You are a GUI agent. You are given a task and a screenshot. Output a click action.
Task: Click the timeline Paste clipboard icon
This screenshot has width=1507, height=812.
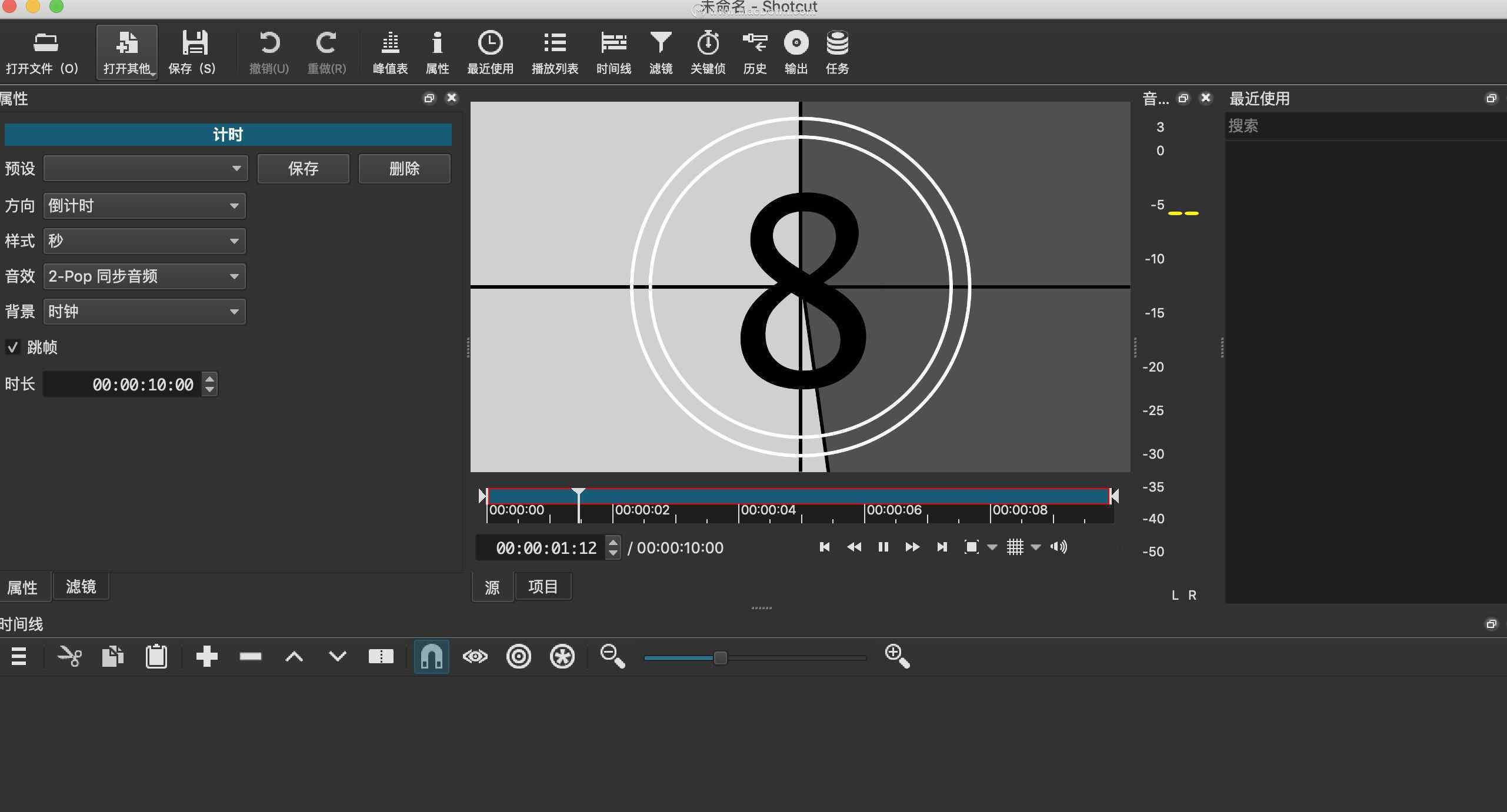click(156, 656)
